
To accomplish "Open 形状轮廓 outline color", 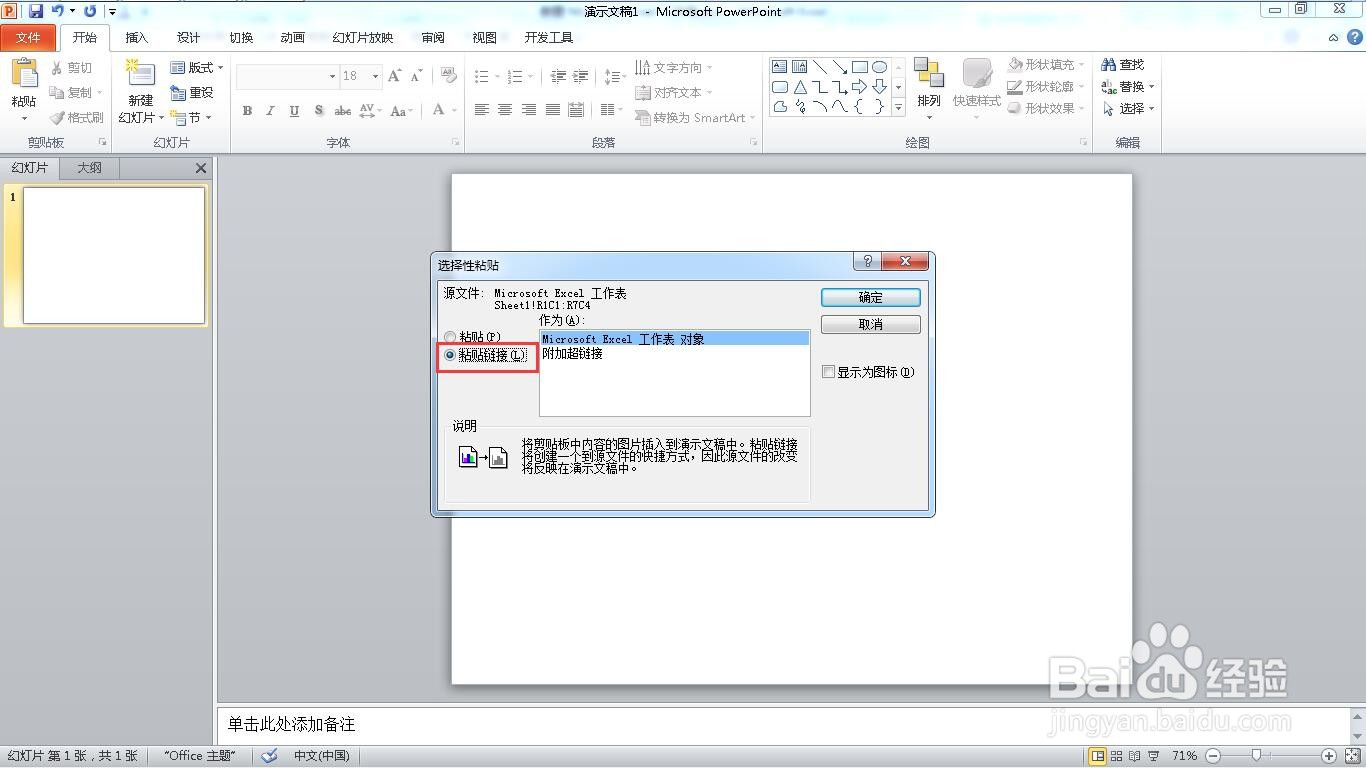I will tap(1046, 87).
